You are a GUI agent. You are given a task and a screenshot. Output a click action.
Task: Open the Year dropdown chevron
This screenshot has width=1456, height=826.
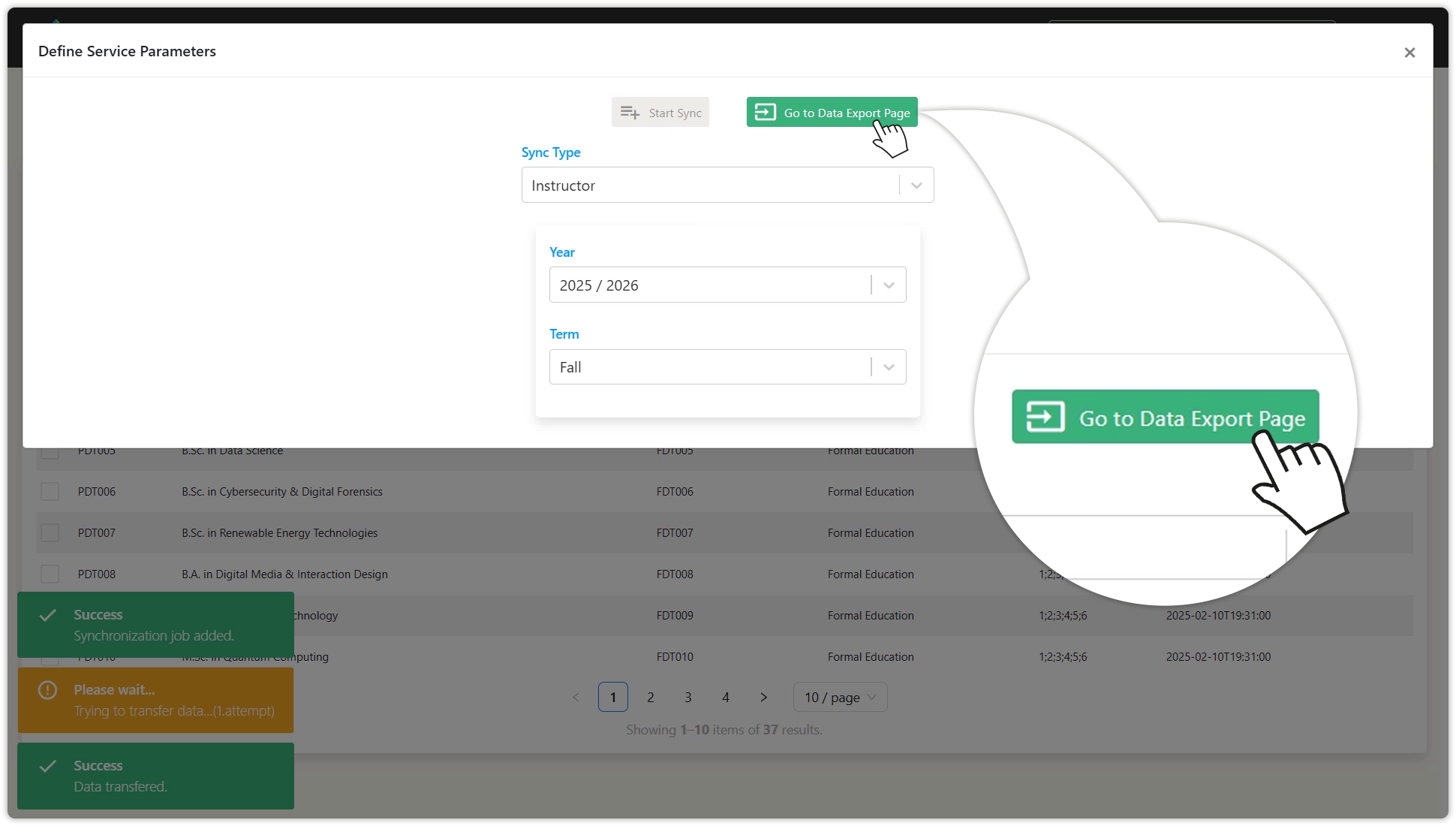coord(889,285)
